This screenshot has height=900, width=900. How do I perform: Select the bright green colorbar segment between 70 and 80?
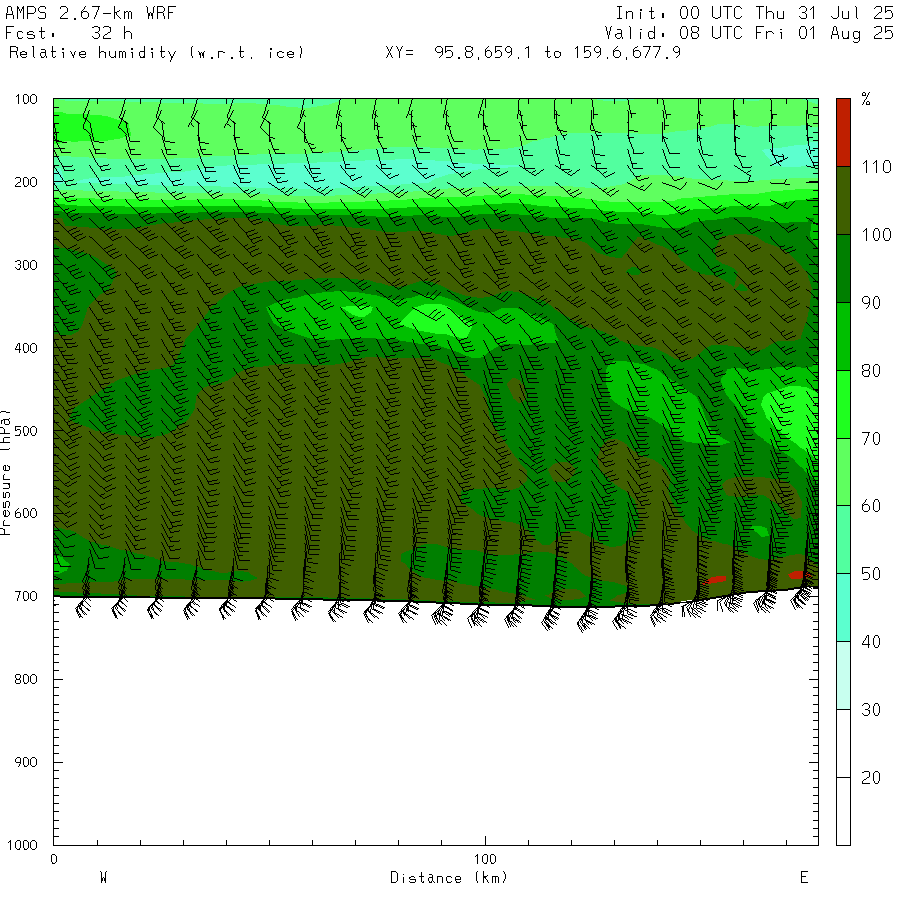(x=843, y=404)
